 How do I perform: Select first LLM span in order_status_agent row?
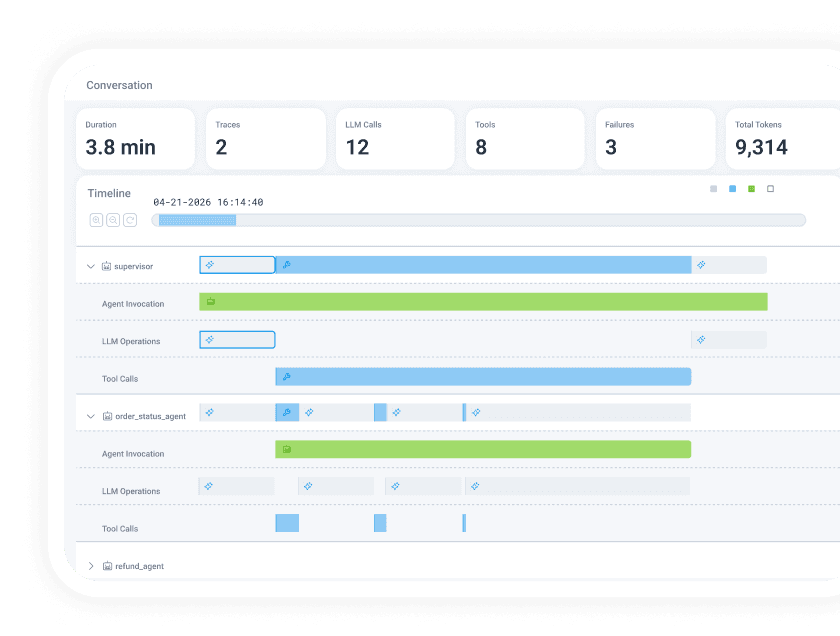237,413
